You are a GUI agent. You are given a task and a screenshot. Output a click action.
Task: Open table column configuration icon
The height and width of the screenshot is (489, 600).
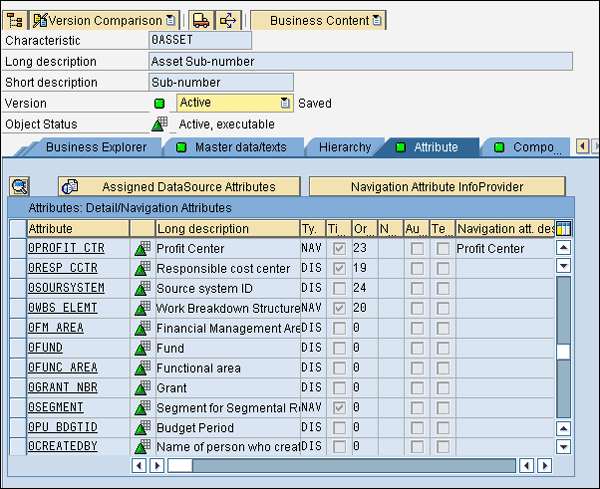[564, 229]
